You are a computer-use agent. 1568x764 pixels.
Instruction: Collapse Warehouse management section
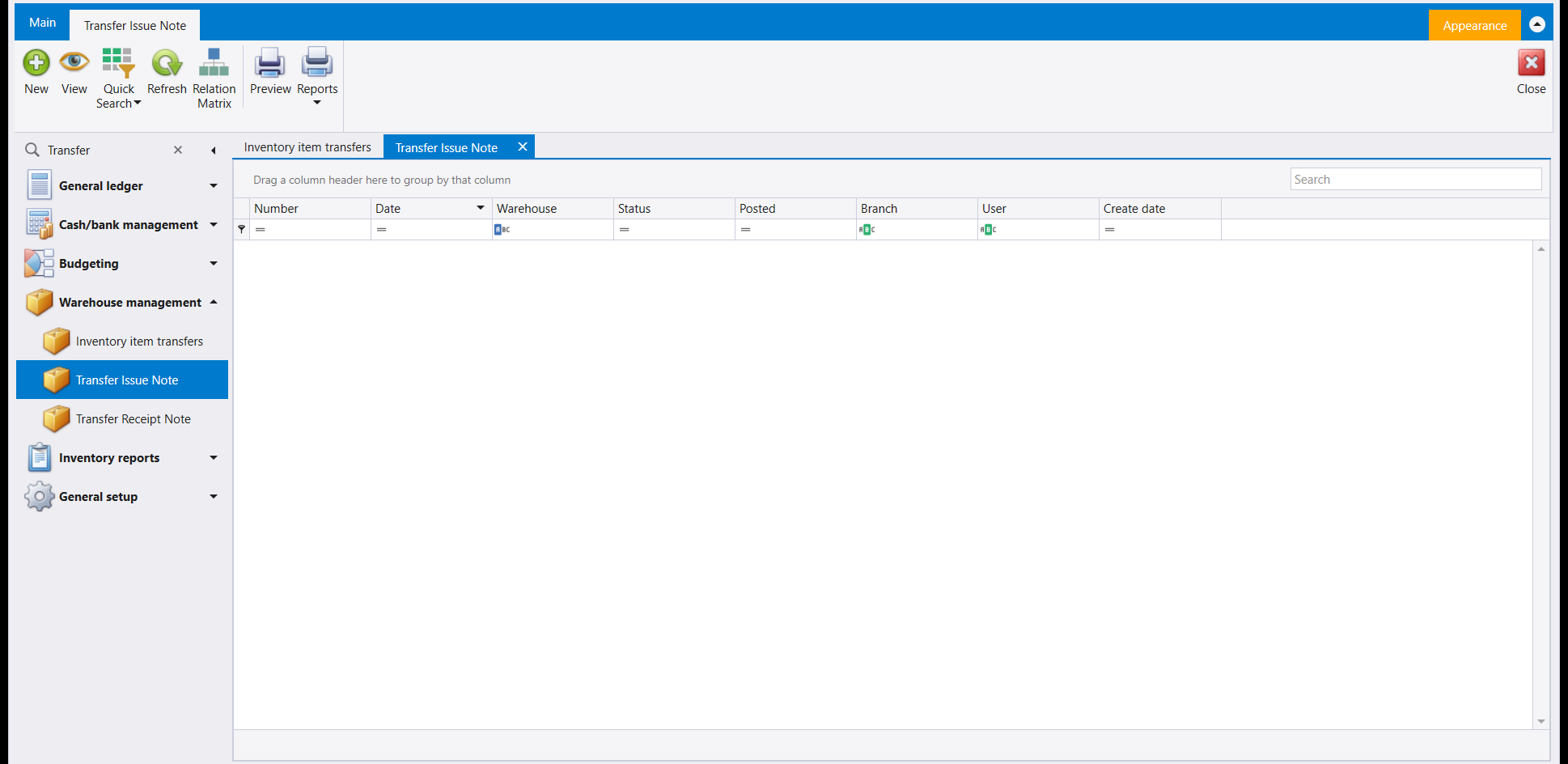pyautogui.click(x=214, y=303)
